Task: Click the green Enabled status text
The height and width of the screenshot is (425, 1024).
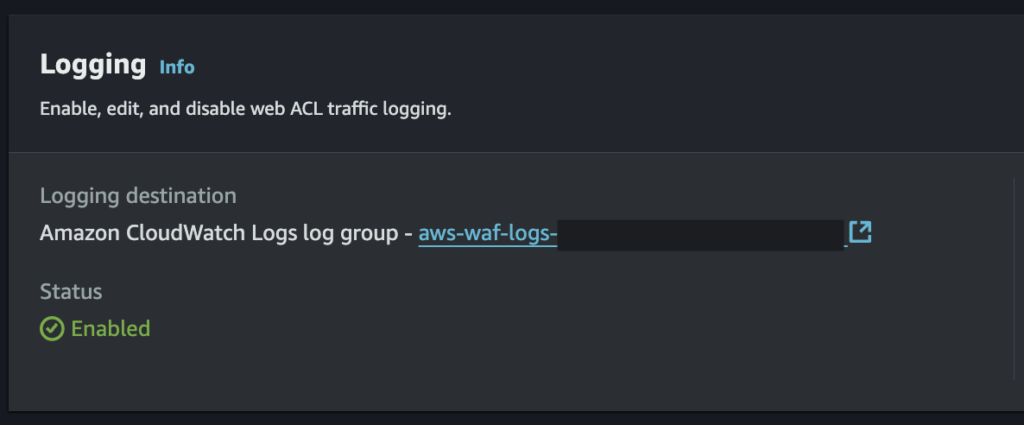Action: [x=110, y=329]
